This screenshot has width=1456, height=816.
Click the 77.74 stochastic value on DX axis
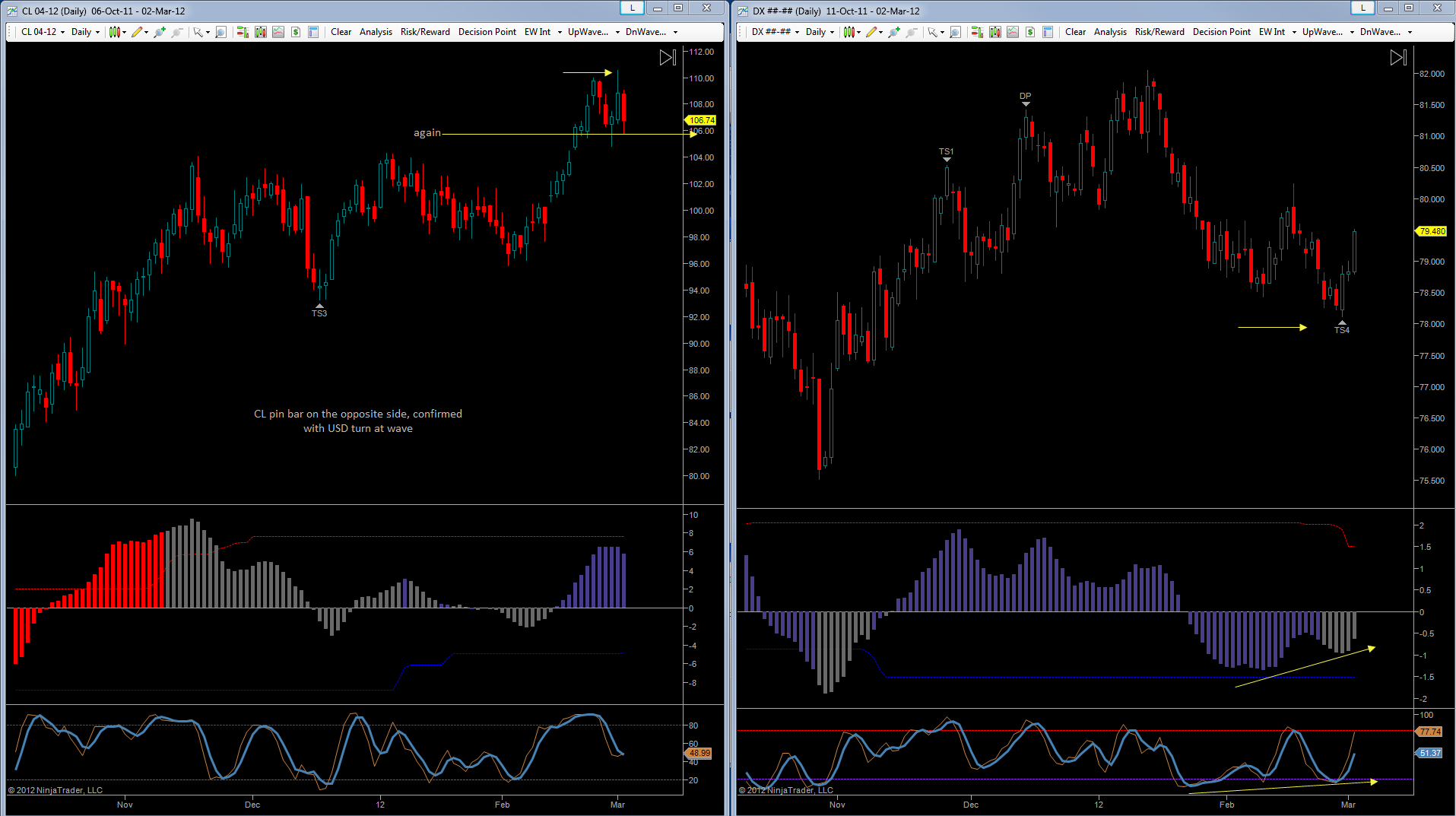(1429, 732)
